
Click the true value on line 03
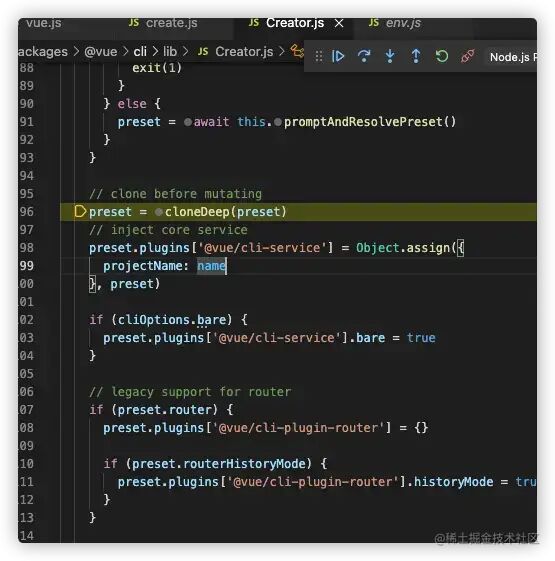pos(421,338)
